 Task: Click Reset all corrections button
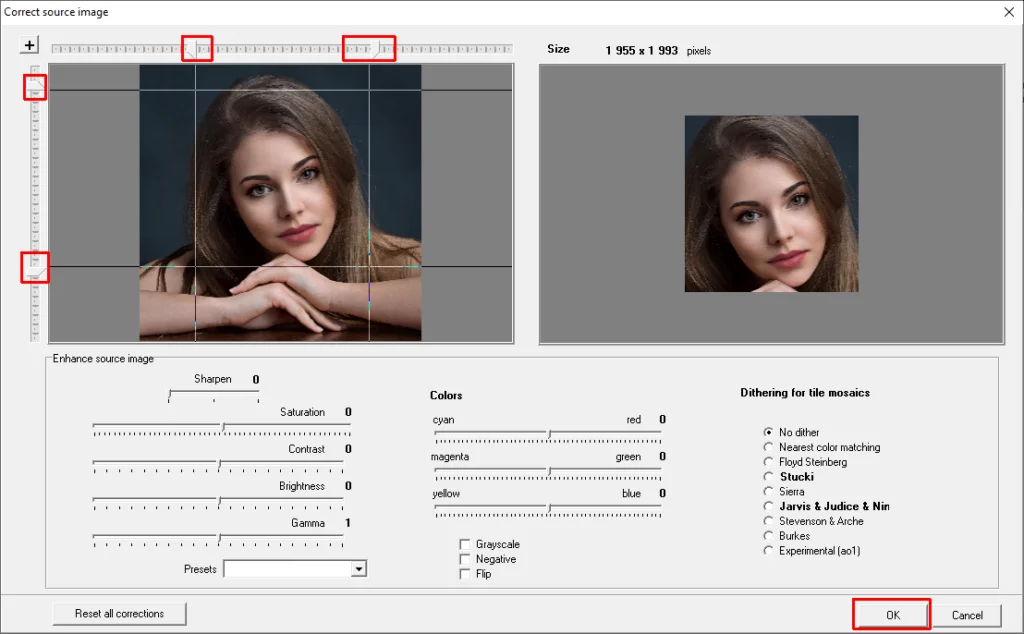click(120, 614)
